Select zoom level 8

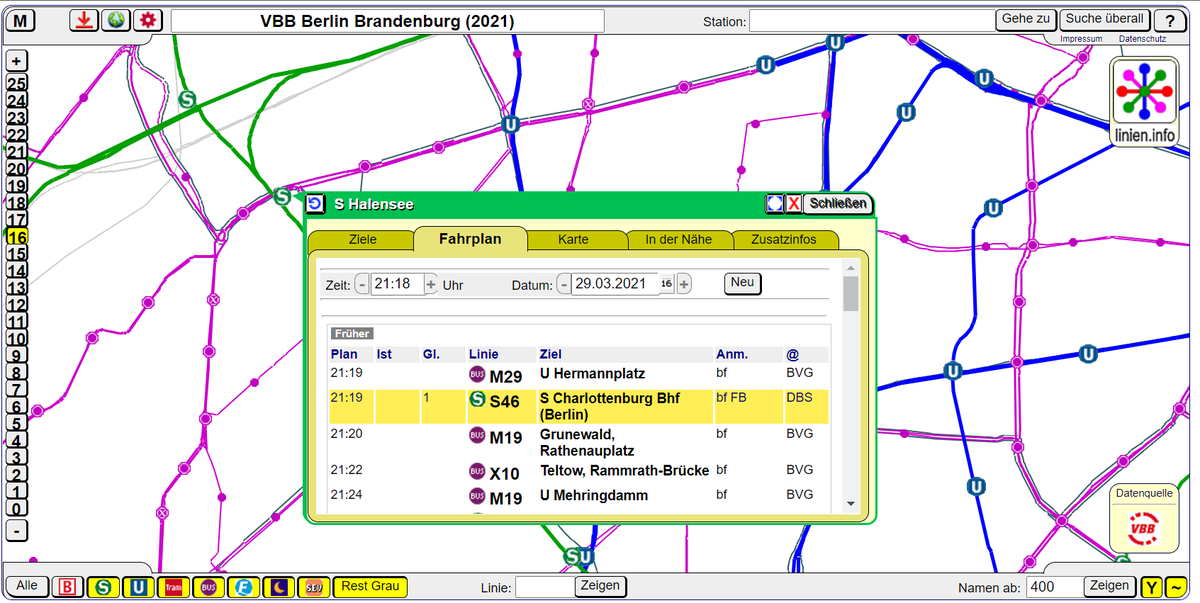click(17, 372)
